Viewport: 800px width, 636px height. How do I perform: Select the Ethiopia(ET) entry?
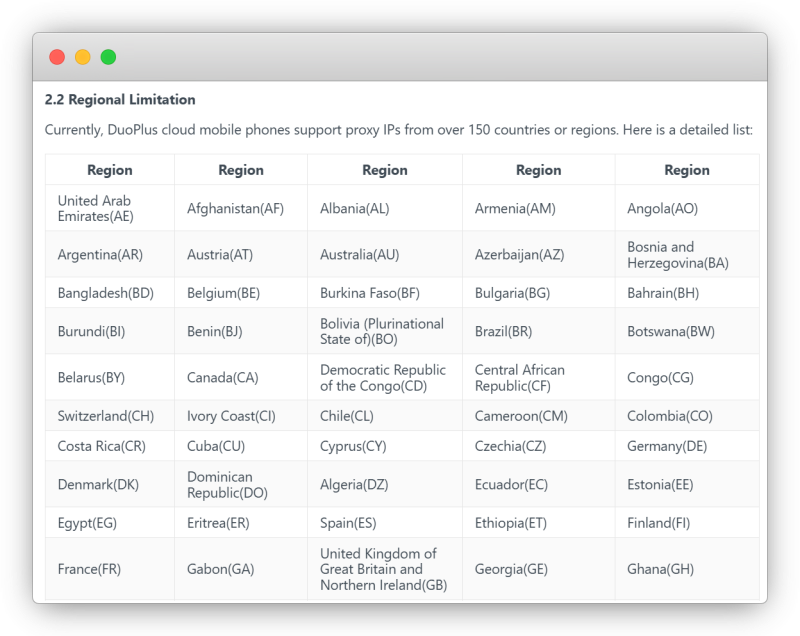510,522
